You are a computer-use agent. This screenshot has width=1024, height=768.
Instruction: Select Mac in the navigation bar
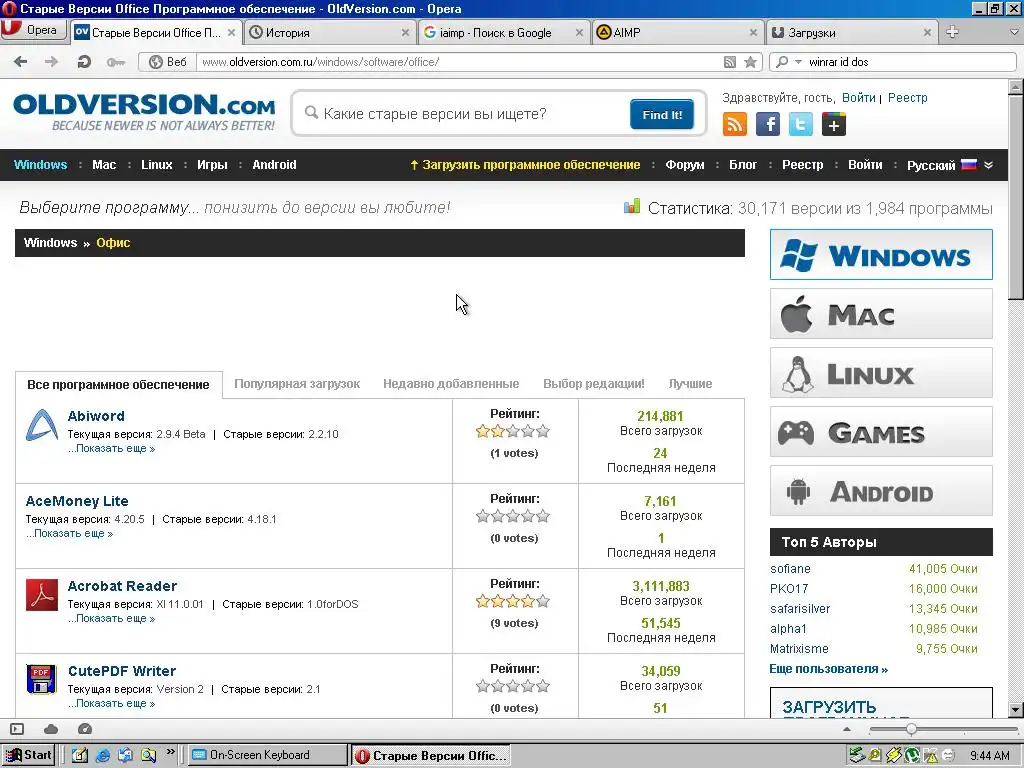104,165
